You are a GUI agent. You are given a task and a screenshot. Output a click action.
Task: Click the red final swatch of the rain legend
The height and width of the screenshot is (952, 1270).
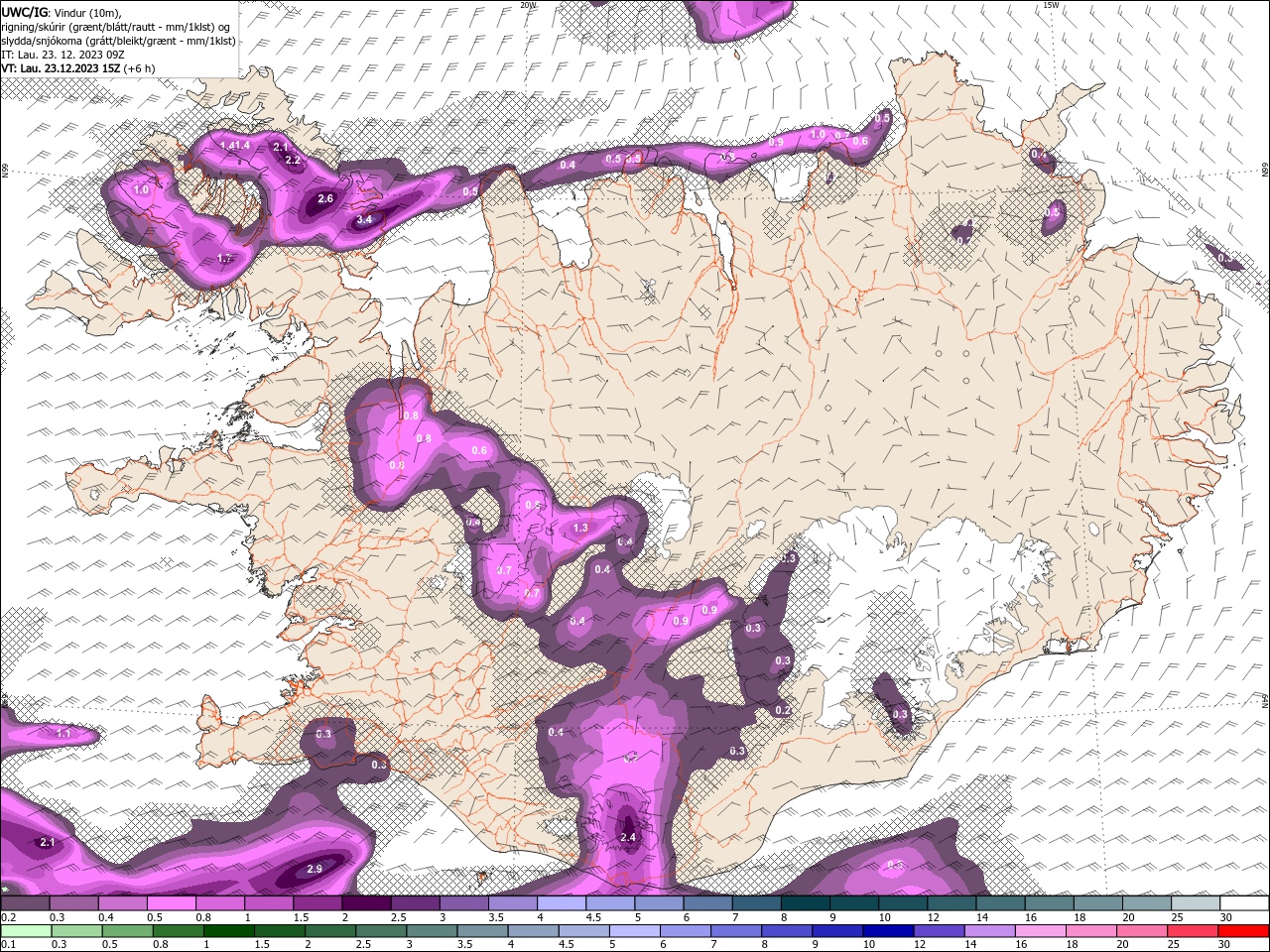tap(1244, 931)
